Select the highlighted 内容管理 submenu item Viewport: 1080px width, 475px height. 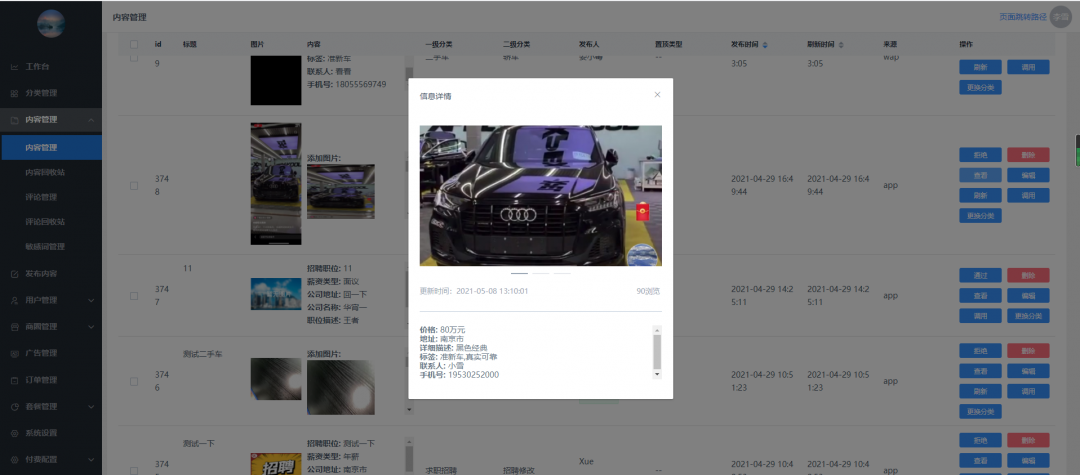point(51,147)
